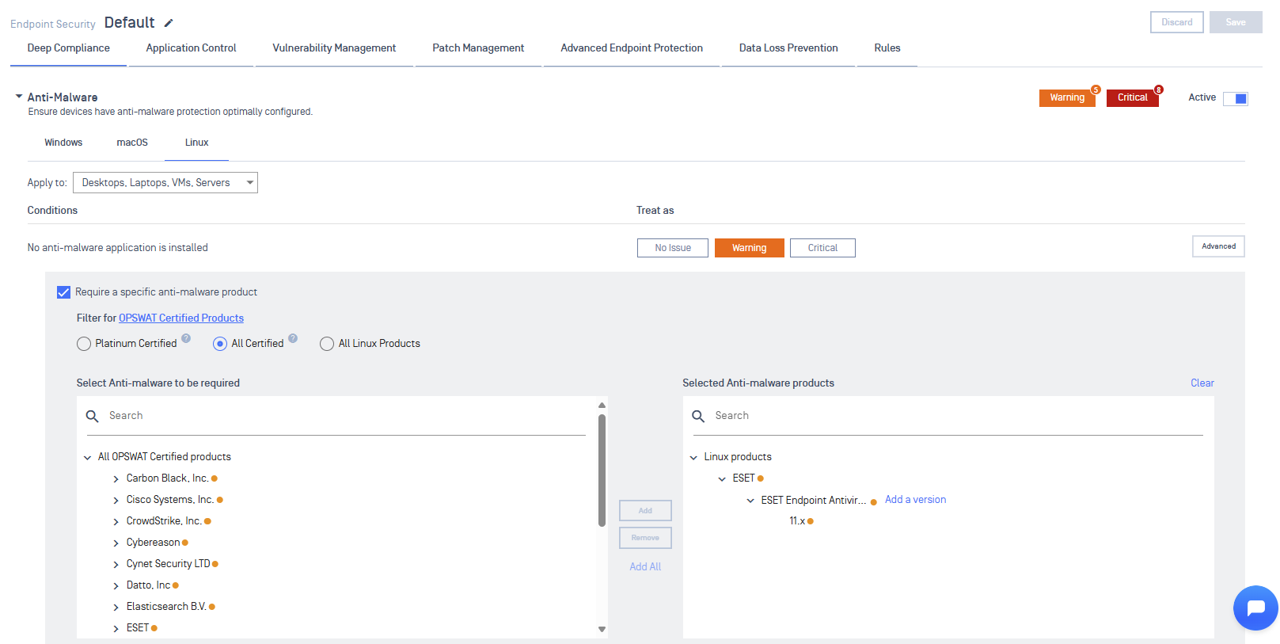The height and width of the screenshot is (644, 1280).
Task: Open the Deep Compliance tab
Action: (x=68, y=48)
